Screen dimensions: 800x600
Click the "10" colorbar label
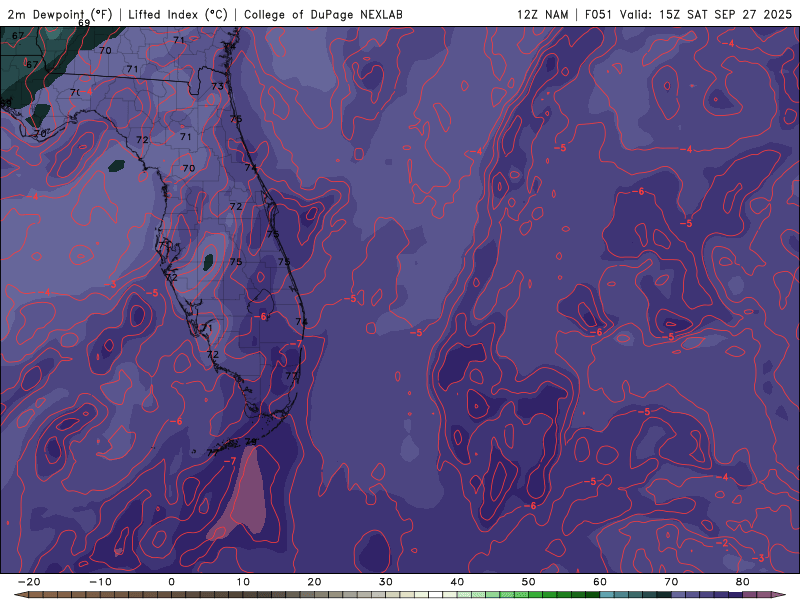coord(243,582)
